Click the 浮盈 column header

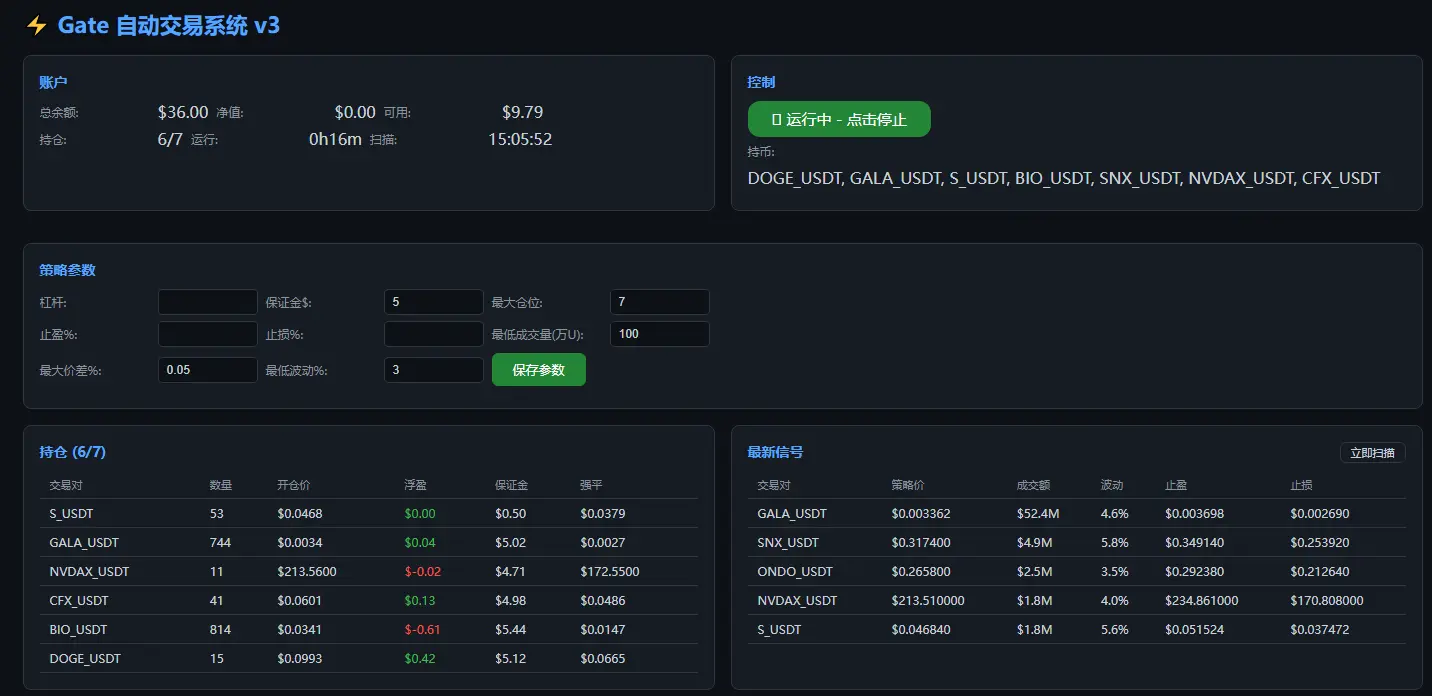[416, 485]
